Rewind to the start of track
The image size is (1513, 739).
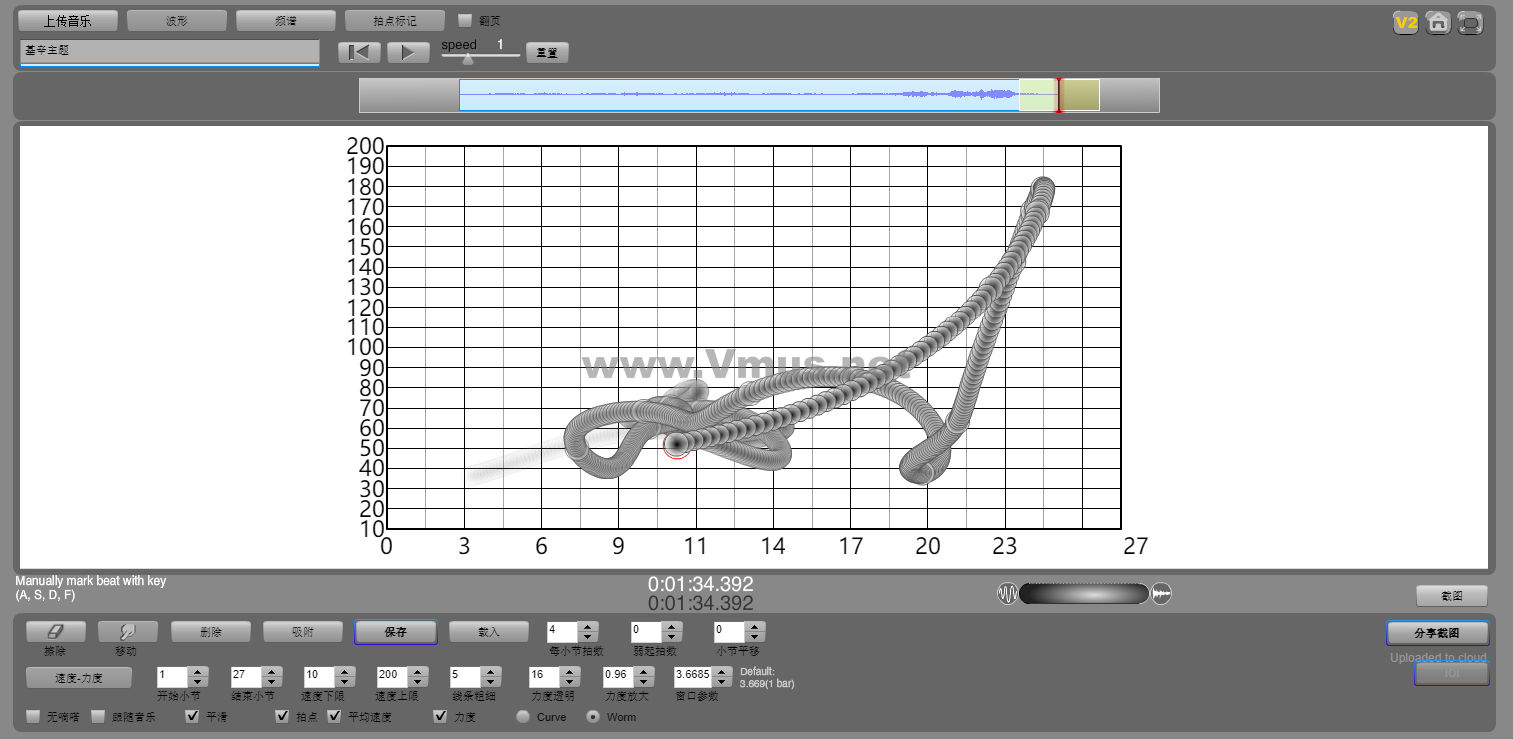pyautogui.click(x=359, y=53)
